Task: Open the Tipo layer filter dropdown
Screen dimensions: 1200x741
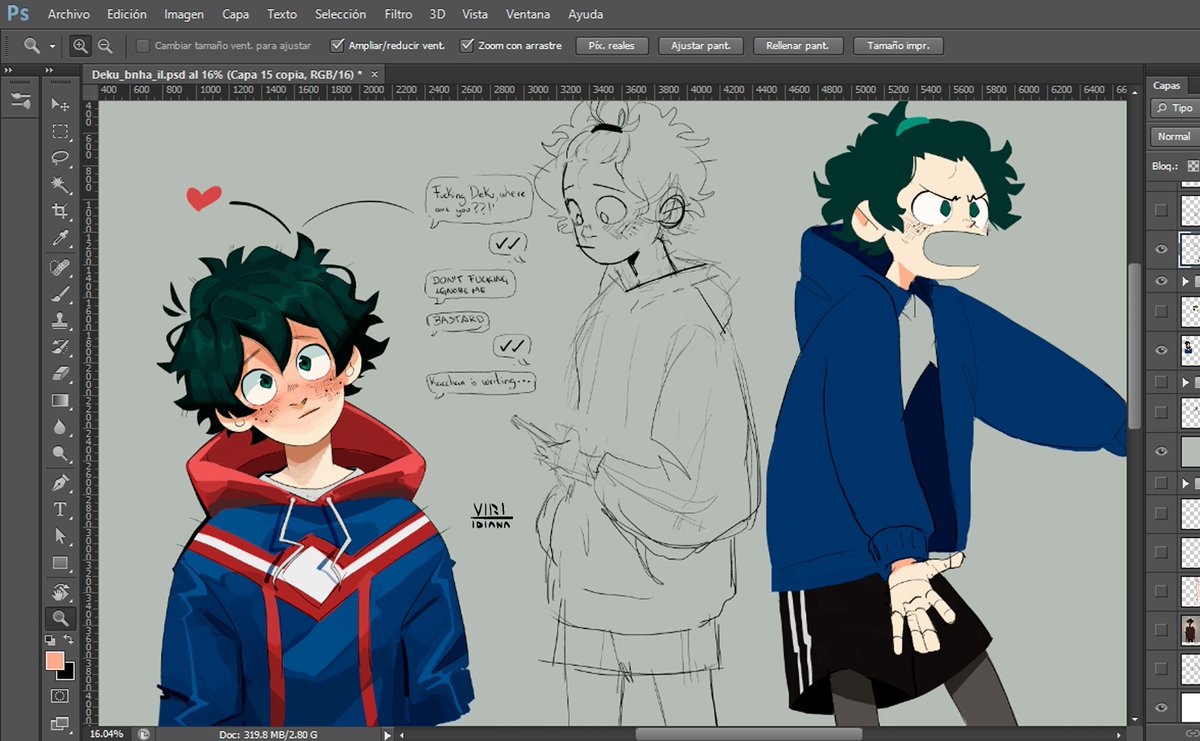Action: [x=1175, y=108]
